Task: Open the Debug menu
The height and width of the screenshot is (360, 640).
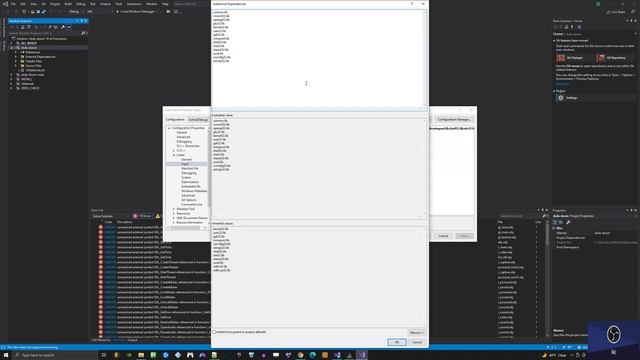Action: 81,4
